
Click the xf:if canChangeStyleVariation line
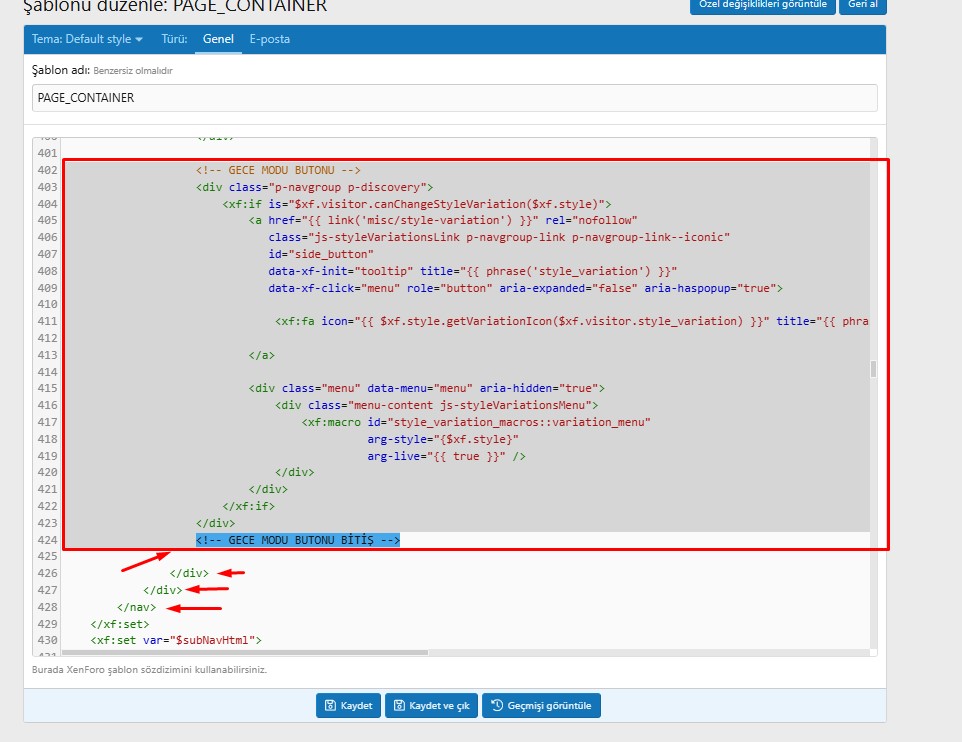pos(417,204)
